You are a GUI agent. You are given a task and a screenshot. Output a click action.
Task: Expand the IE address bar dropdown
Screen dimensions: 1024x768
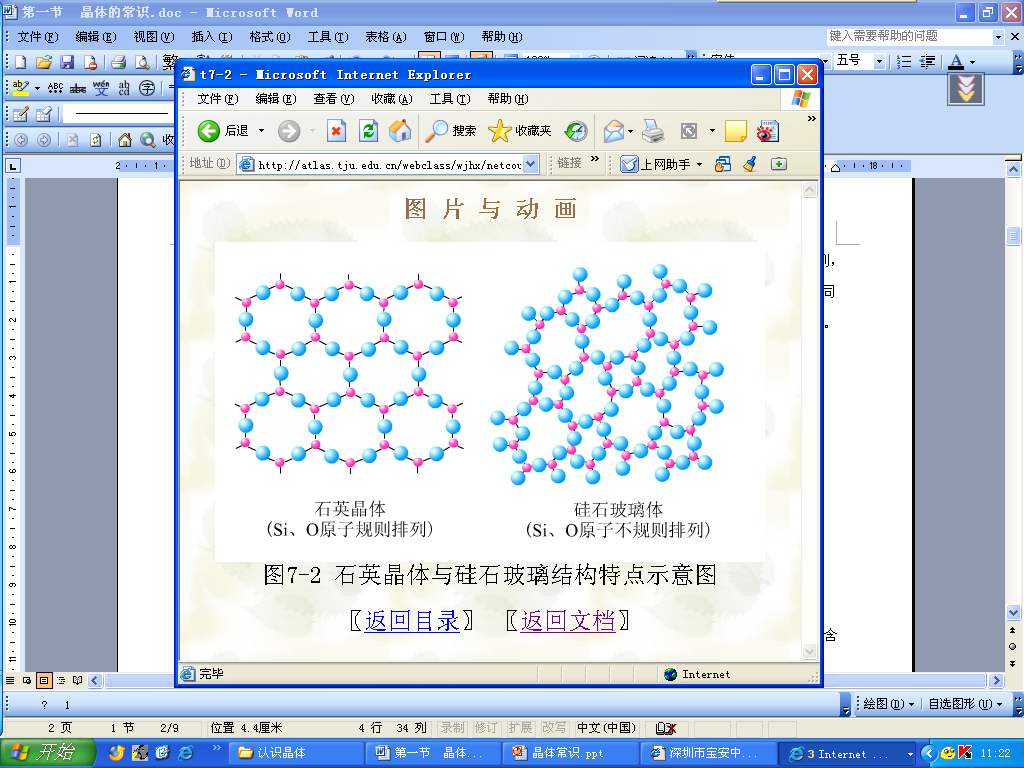530,164
